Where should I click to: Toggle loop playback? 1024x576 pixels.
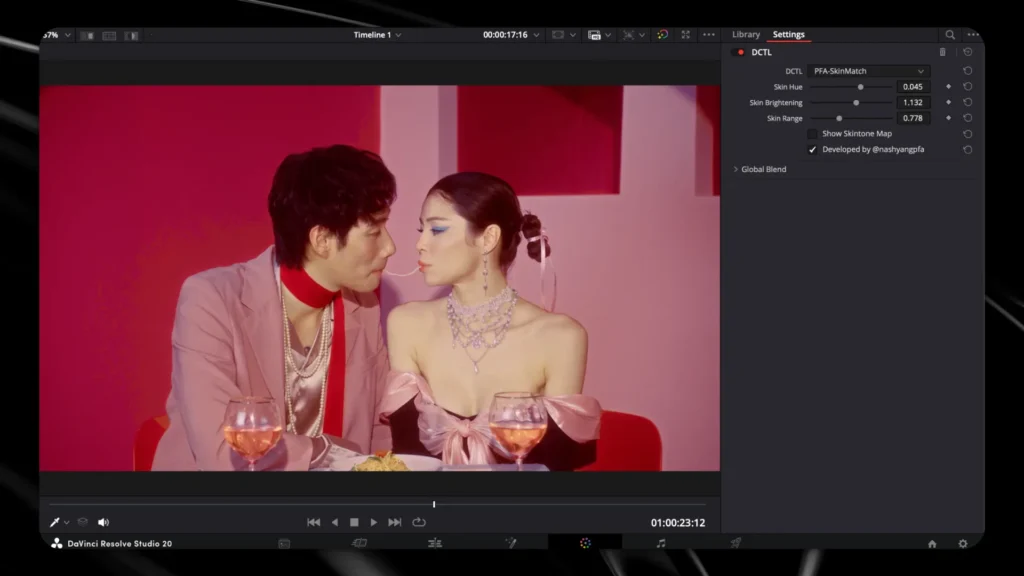pos(419,522)
